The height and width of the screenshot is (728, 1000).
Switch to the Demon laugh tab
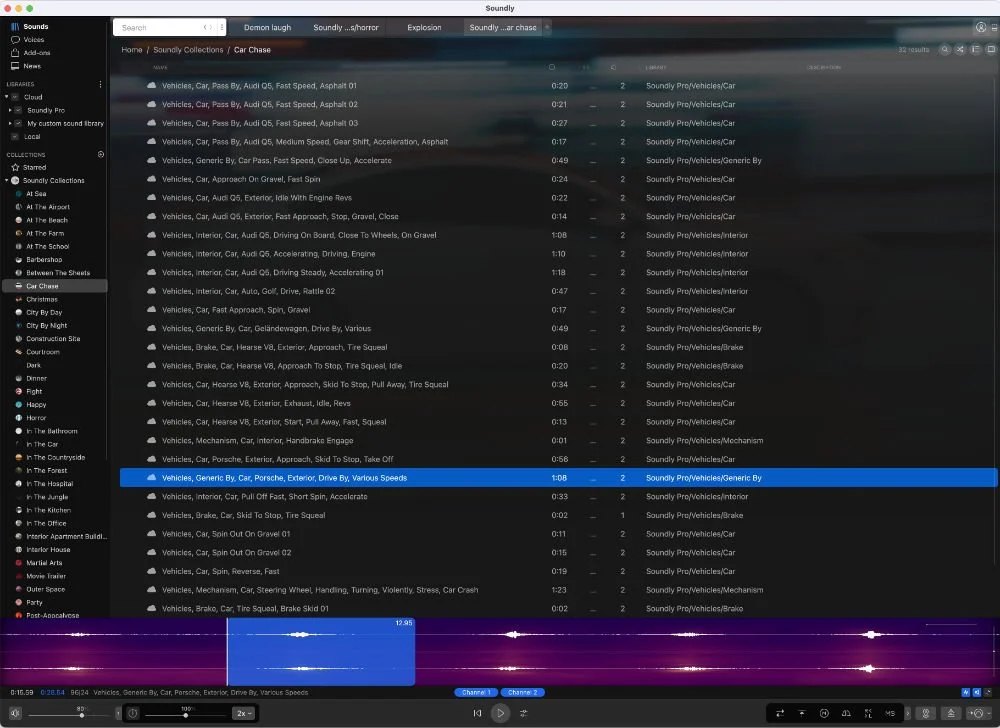[267, 27]
